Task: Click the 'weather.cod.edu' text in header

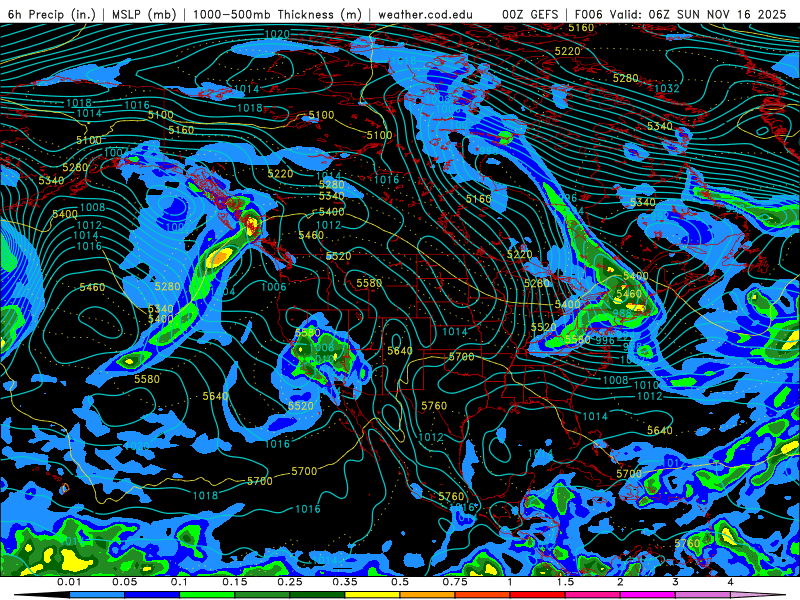Action: click(x=425, y=14)
